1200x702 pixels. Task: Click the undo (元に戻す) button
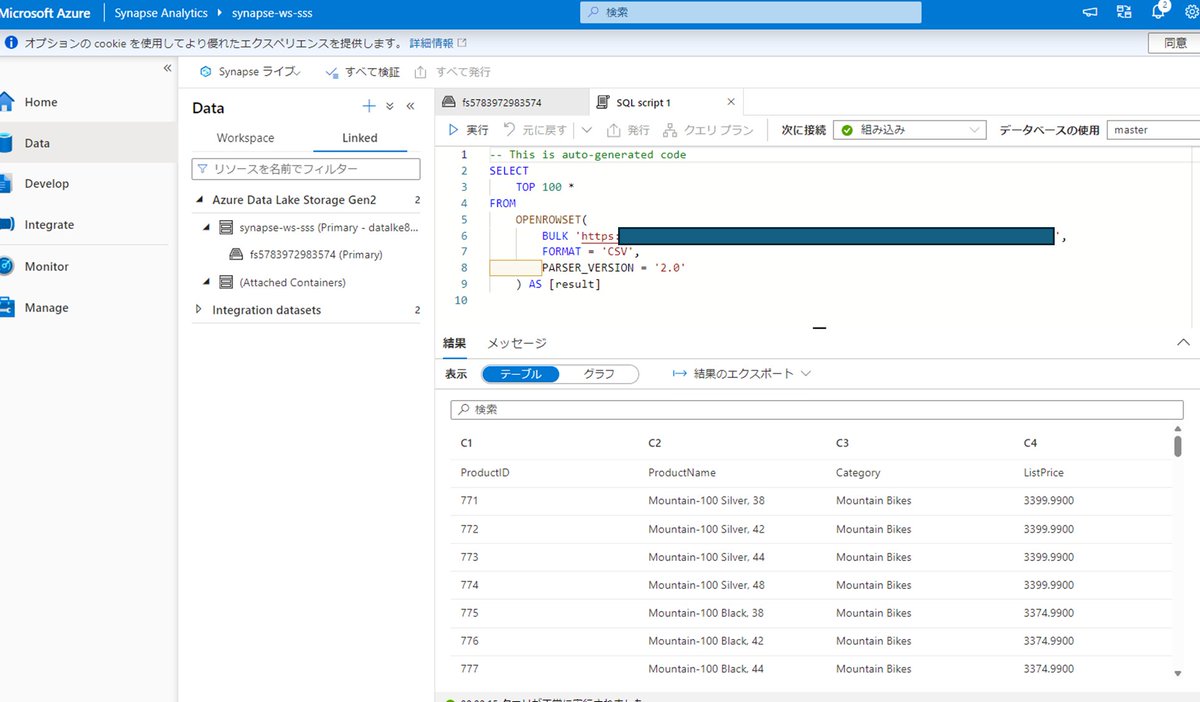click(535, 130)
